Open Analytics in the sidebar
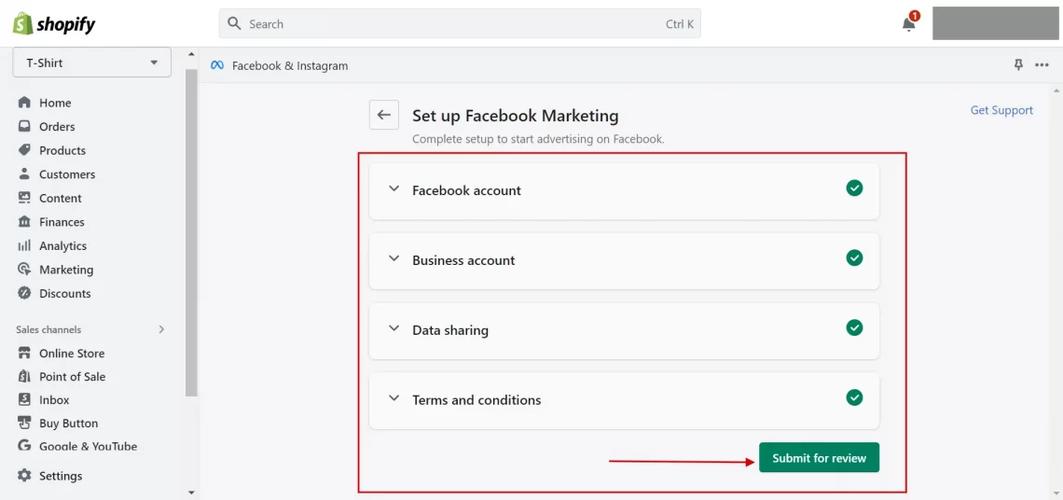This screenshot has width=1063, height=500. 63,245
